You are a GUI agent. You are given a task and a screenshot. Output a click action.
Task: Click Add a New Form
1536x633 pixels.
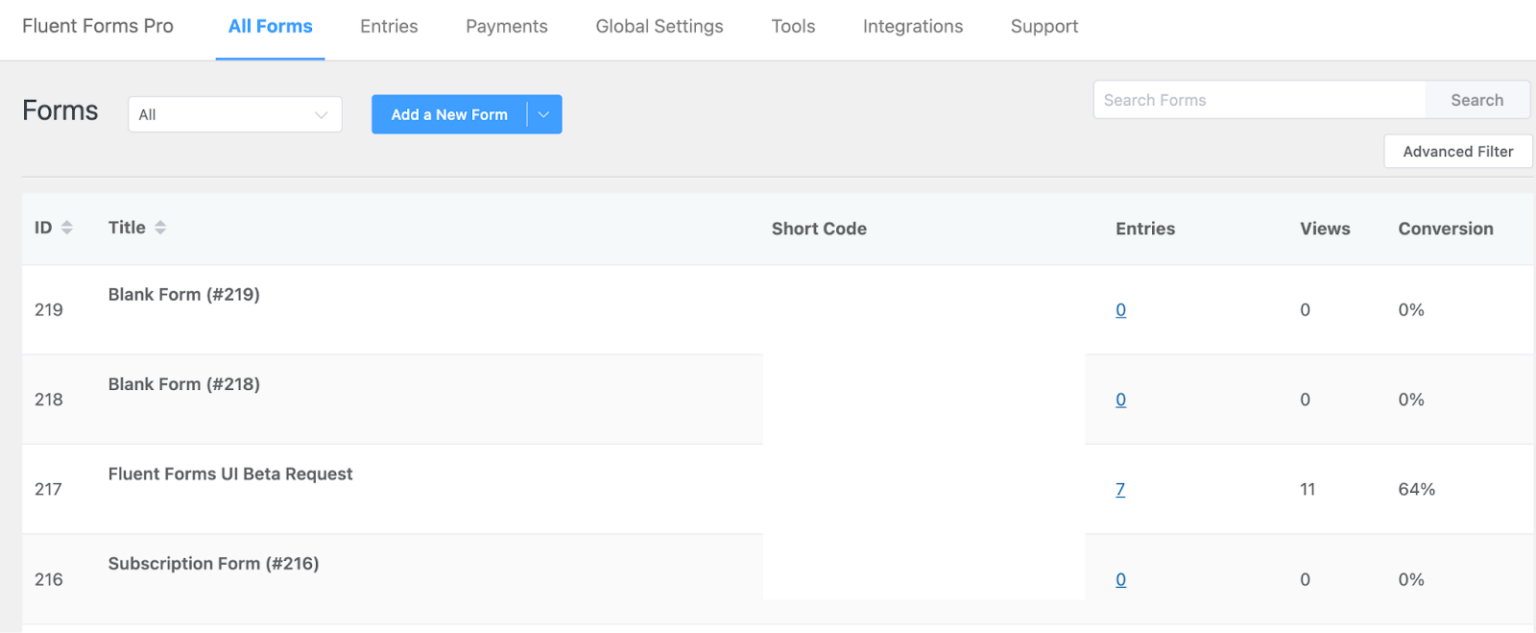click(448, 114)
